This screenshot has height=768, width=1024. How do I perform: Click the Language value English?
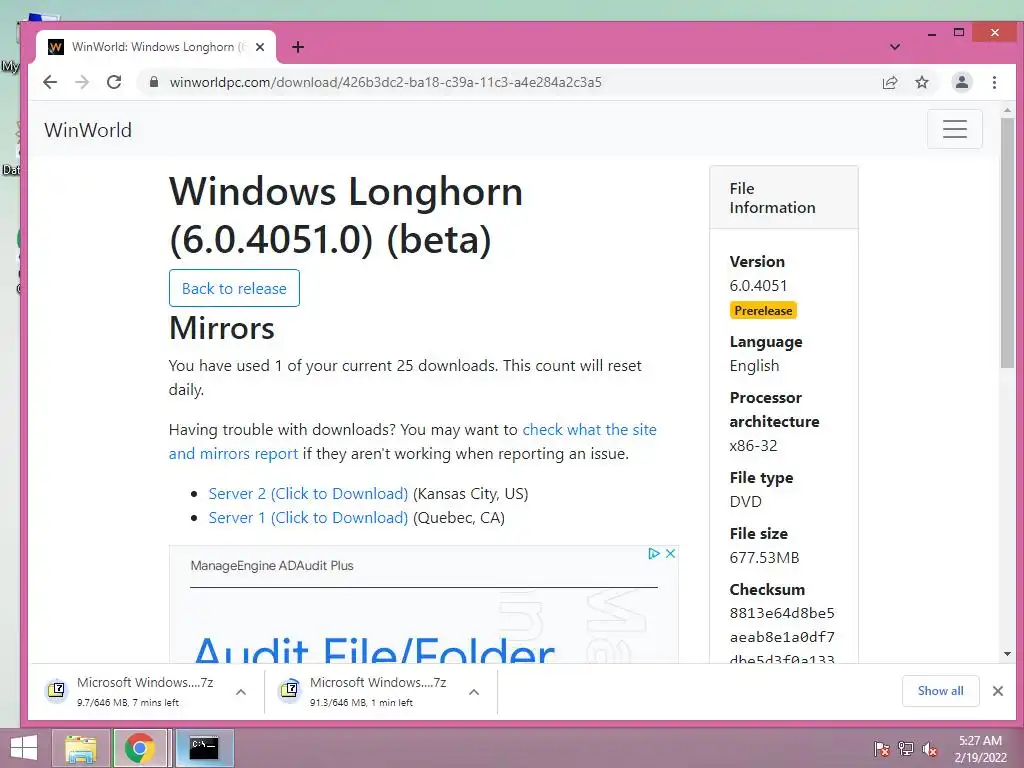[754, 366]
